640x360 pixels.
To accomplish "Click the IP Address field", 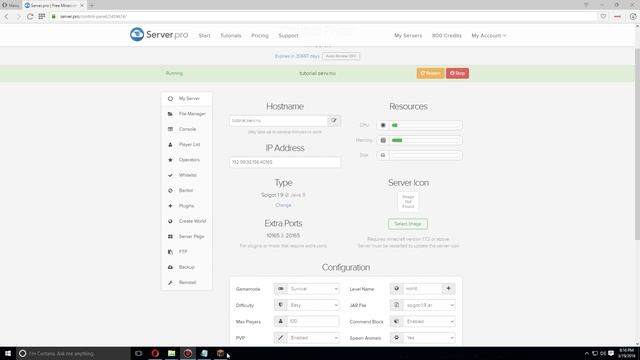I will 285,162.
